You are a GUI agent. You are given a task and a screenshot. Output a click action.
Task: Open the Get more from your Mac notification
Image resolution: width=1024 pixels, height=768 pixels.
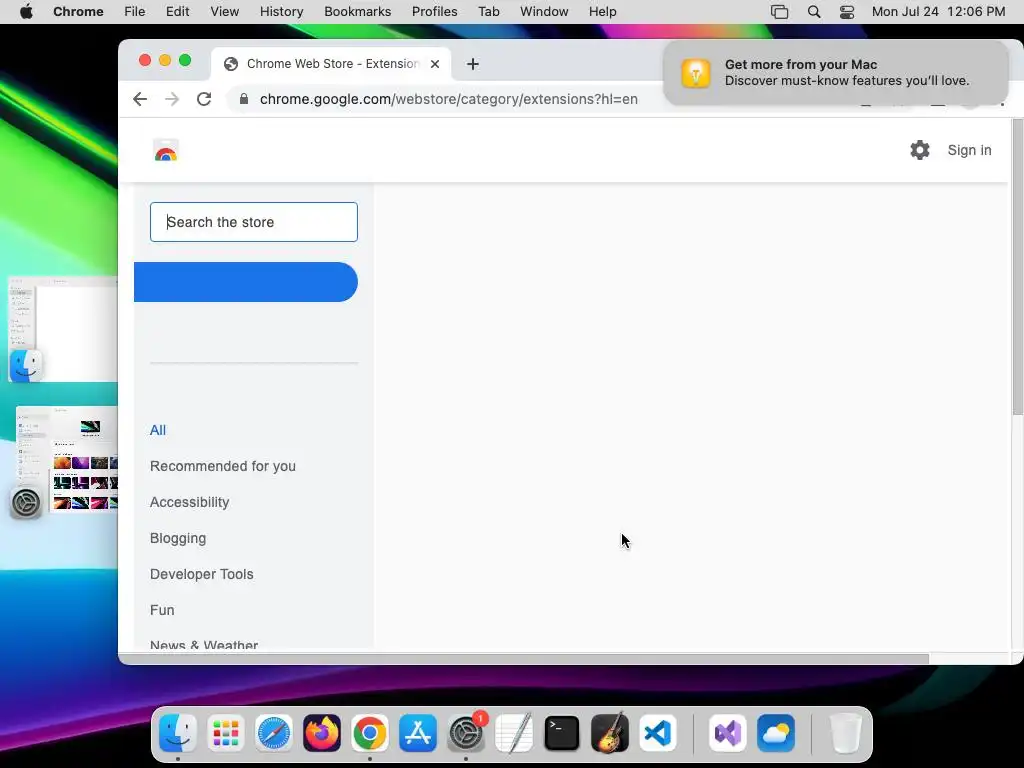836,72
